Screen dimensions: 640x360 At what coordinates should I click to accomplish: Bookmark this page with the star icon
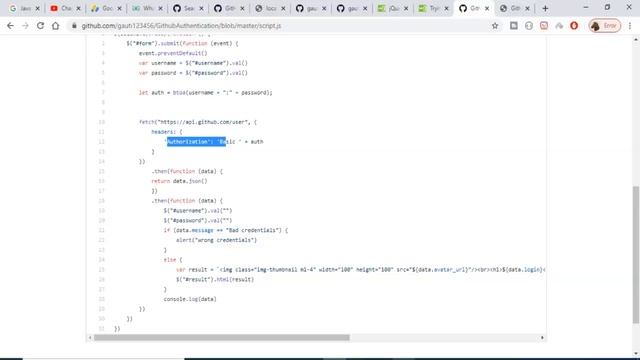point(495,26)
